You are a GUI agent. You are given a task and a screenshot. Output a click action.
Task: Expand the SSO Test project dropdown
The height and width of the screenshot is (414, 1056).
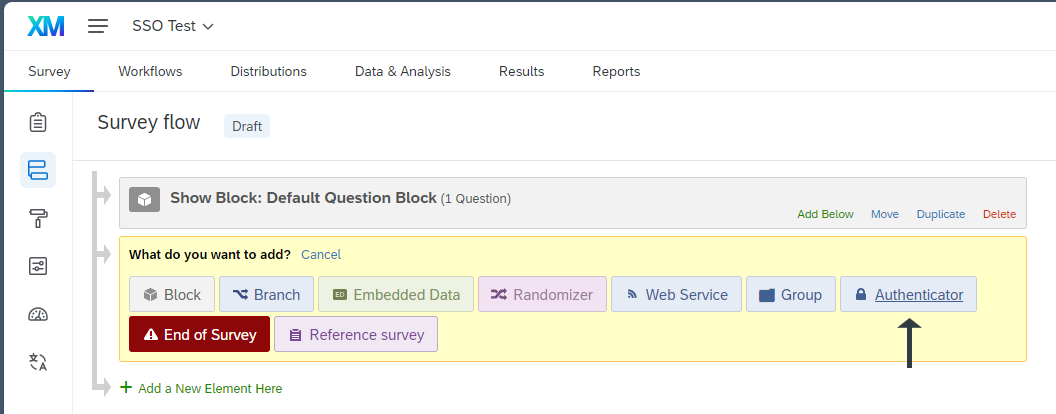coord(173,27)
